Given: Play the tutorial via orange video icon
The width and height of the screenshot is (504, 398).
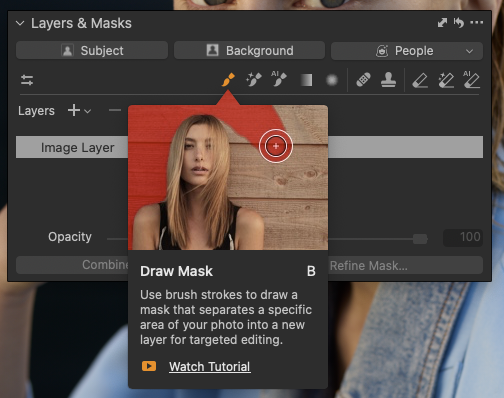Looking at the screenshot, I should pos(149,366).
